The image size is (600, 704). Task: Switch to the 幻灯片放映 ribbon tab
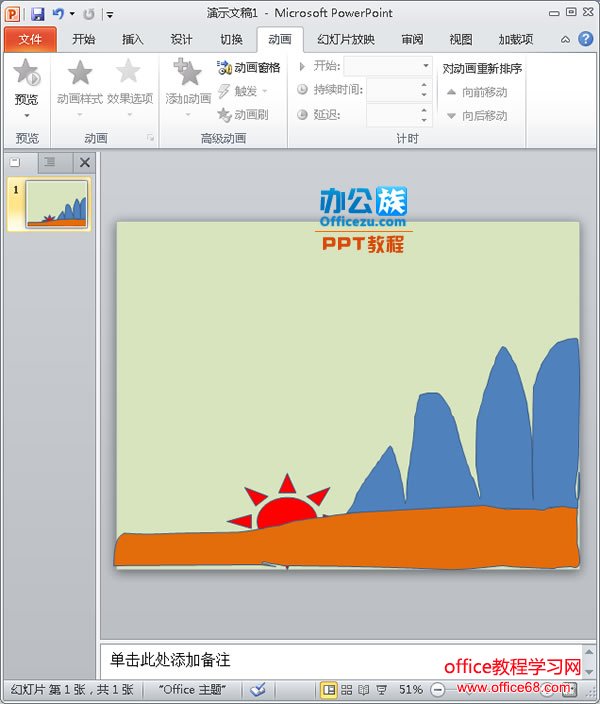(x=345, y=40)
